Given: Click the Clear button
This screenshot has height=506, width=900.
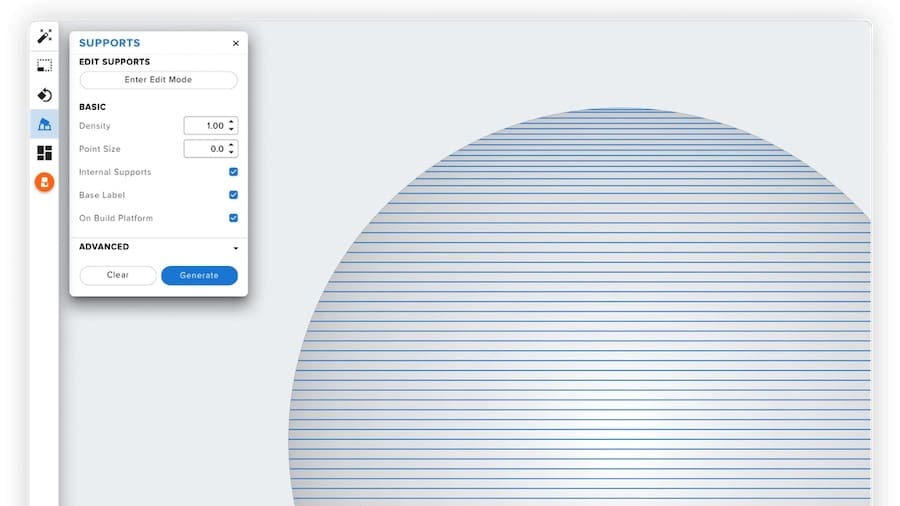Looking at the screenshot, I should click(118, 275).
